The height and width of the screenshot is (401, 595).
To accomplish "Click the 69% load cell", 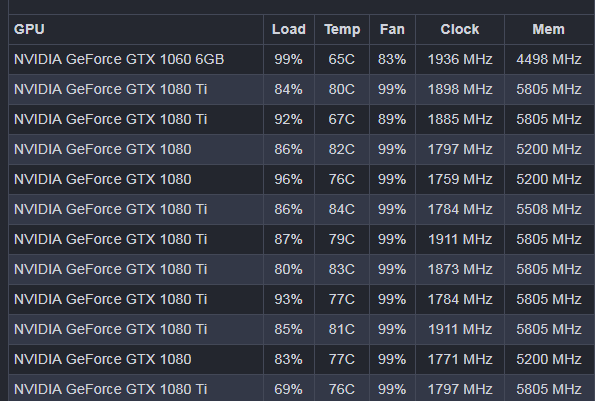I will tap(288, 389).
